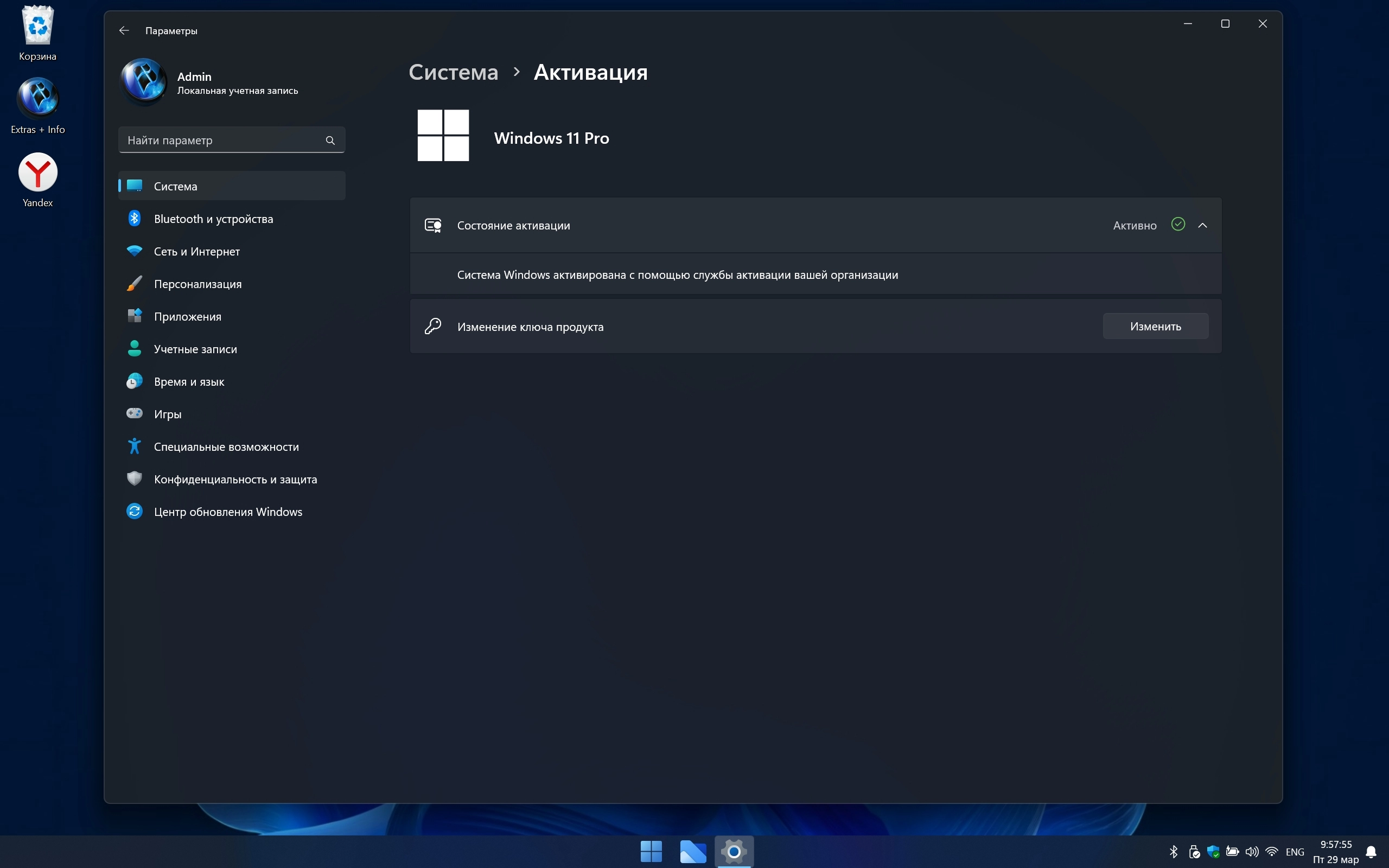Open Сеть и Интернет settings
The width and height of the screenshot is (1389, 868).
coord(196,251)
